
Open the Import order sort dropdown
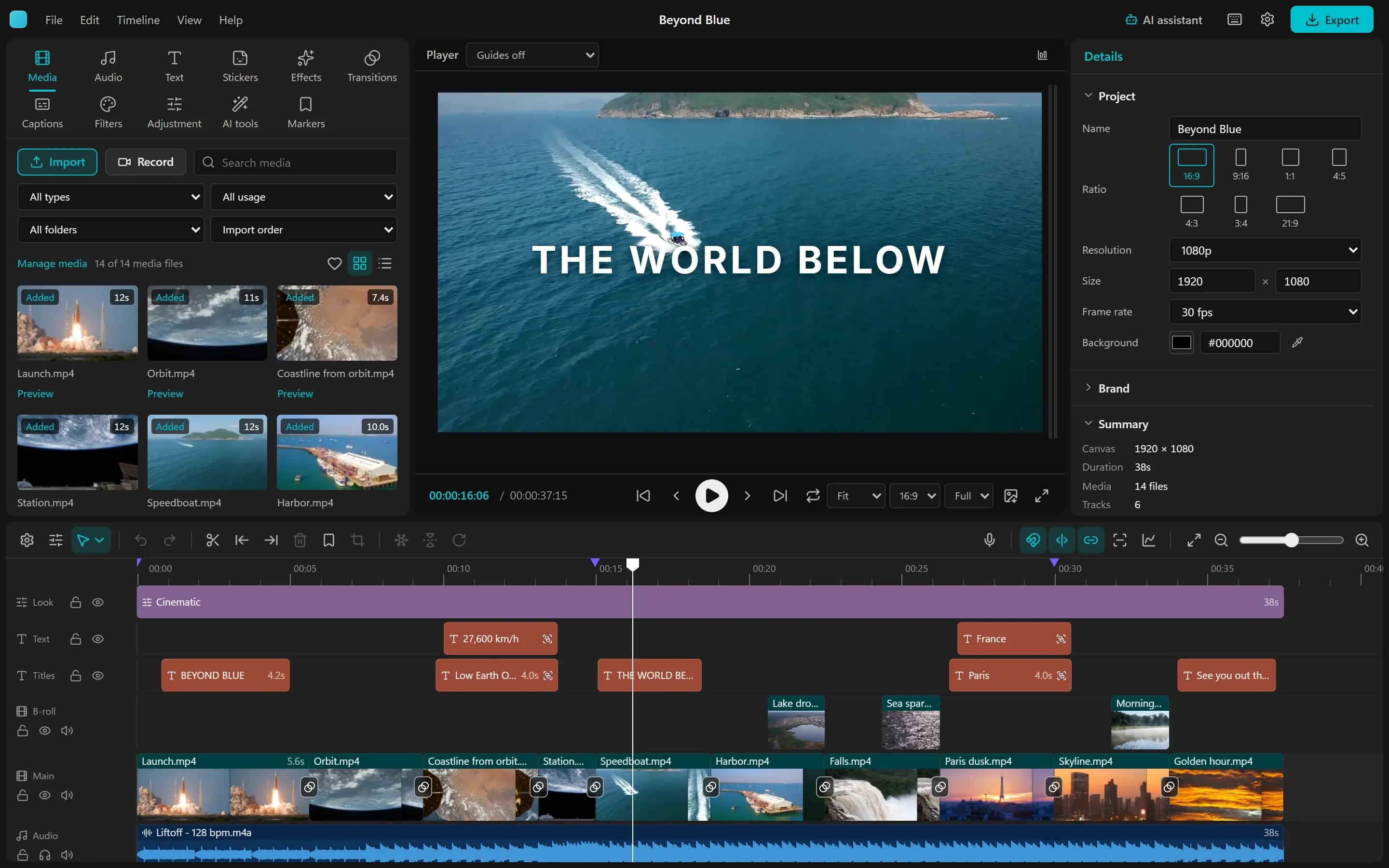tap(304, 230)
